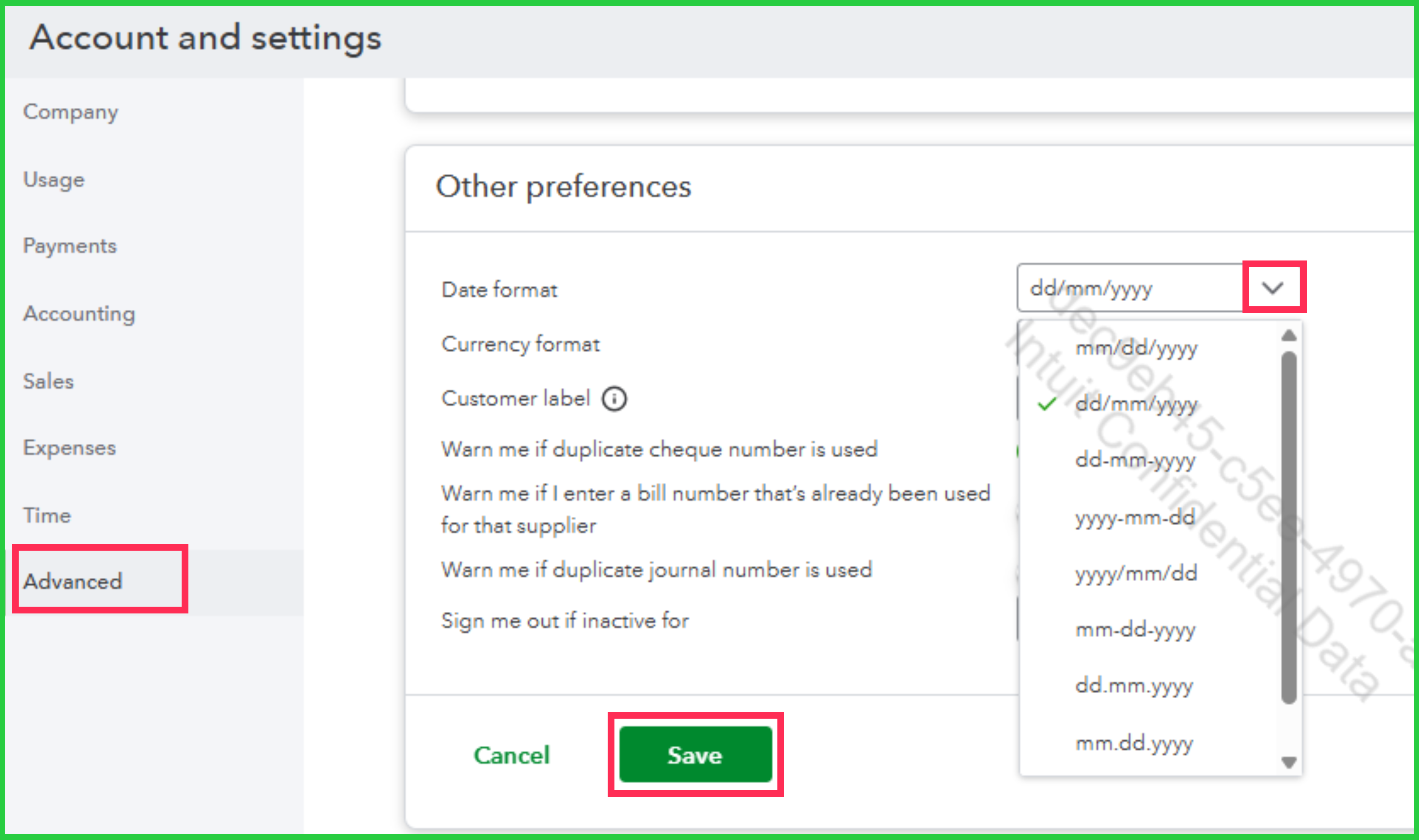Open the Advanced settings tab

[x=73, y=581]
